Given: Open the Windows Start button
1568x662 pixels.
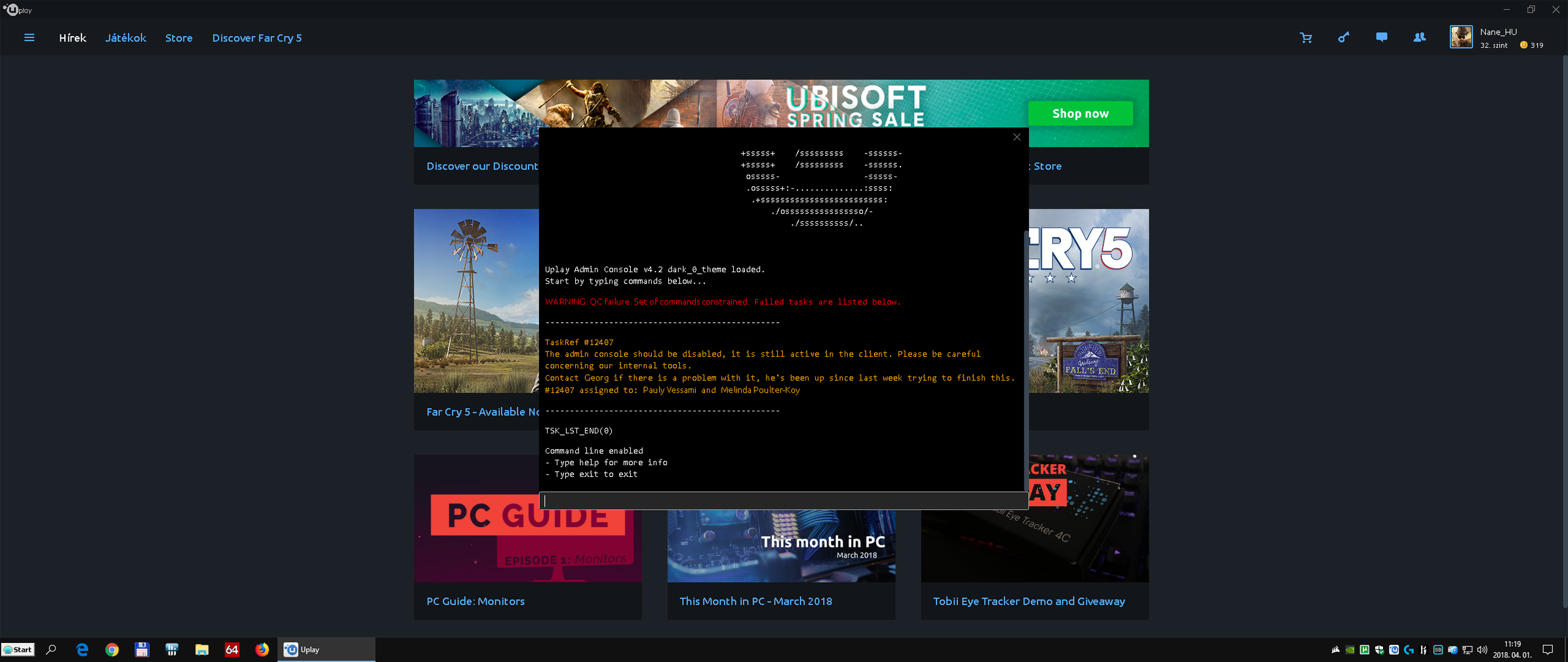Looking at the screenshot, I should coord(18,650).
